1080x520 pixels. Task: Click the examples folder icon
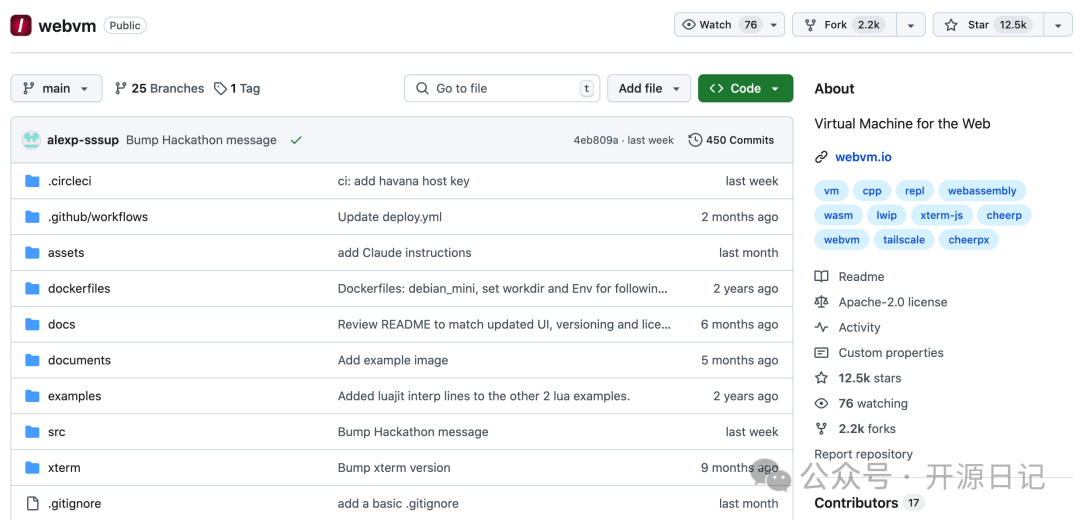pyautogui.click(x=32, y=396)
